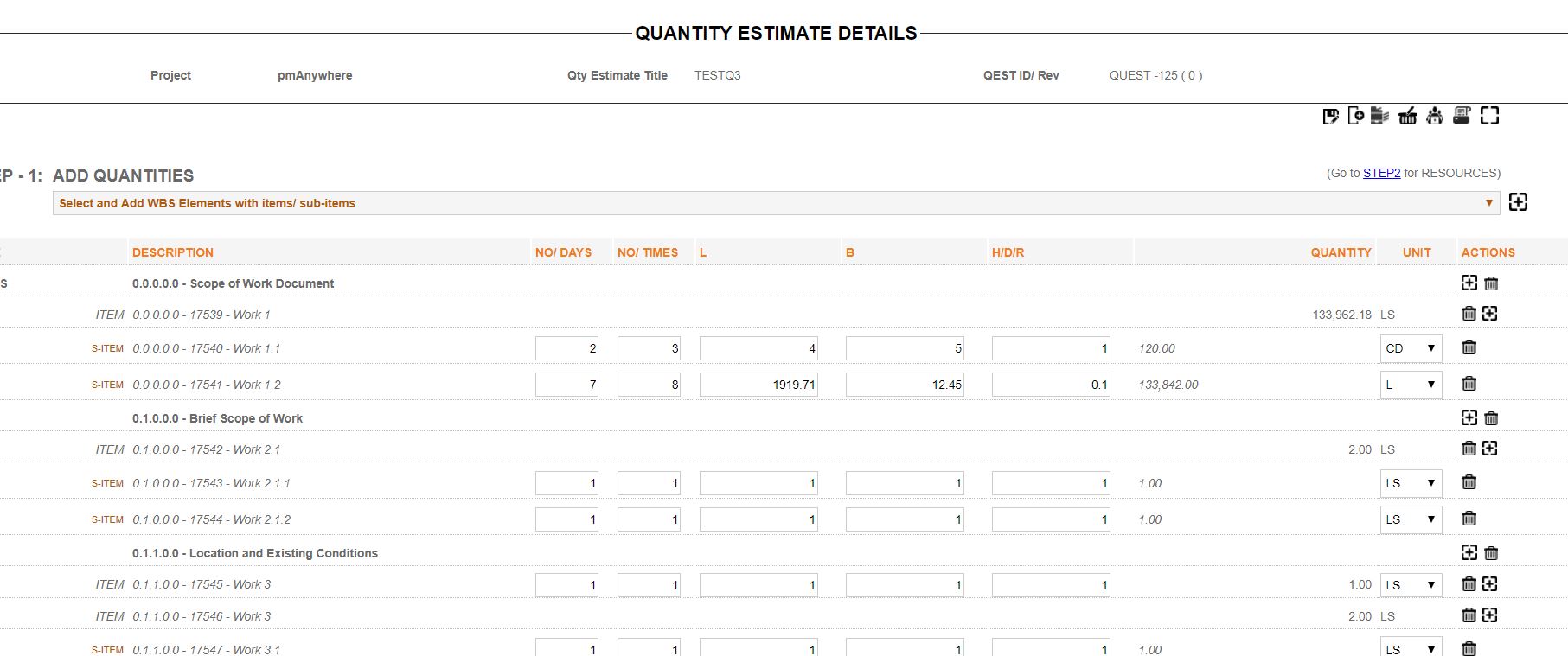Add item under Brief Scope of Work
This screenshot has height=656, width=1568.
point(1469,417)
